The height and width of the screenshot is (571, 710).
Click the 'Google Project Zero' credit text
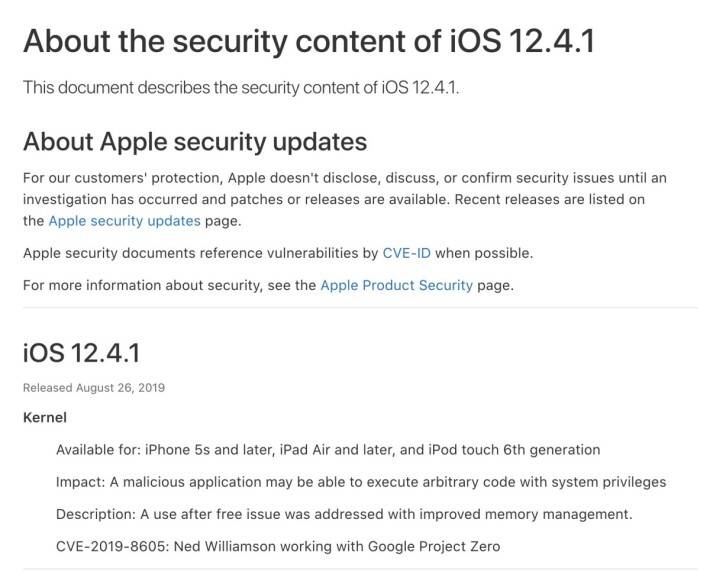(434, 547)
